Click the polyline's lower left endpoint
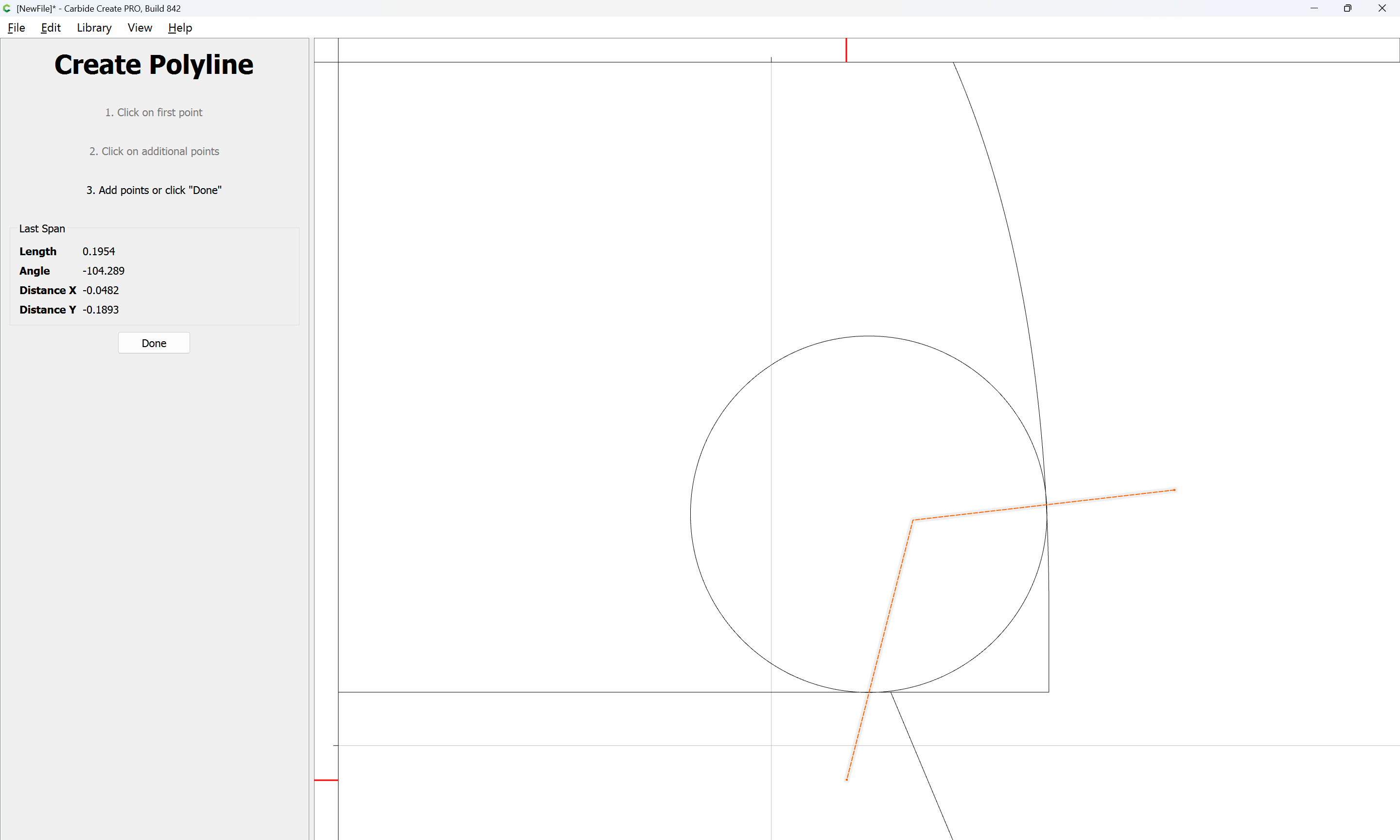The image size is (1400, 840). tap(847, 780)
